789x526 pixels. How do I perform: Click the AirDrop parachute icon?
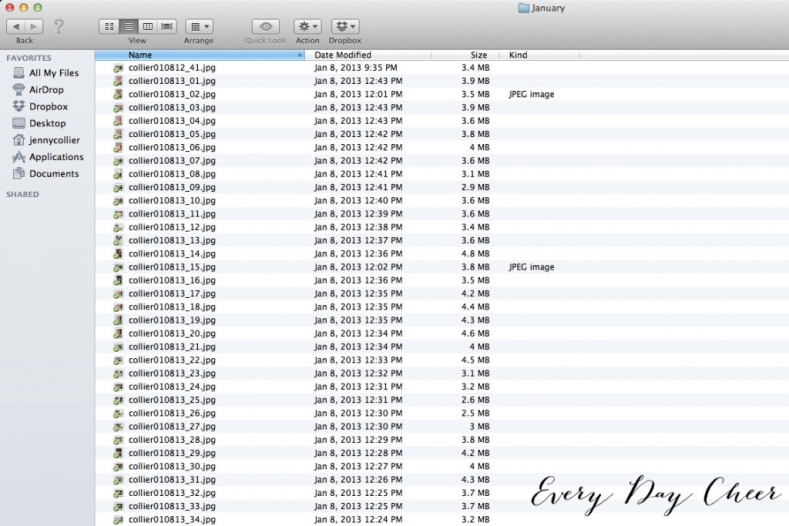pos(19,90)
